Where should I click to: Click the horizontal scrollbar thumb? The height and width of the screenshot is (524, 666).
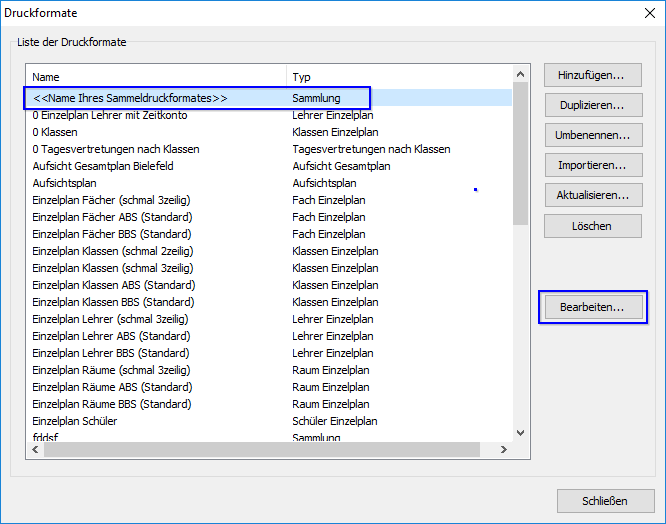(x=262, y=449)
